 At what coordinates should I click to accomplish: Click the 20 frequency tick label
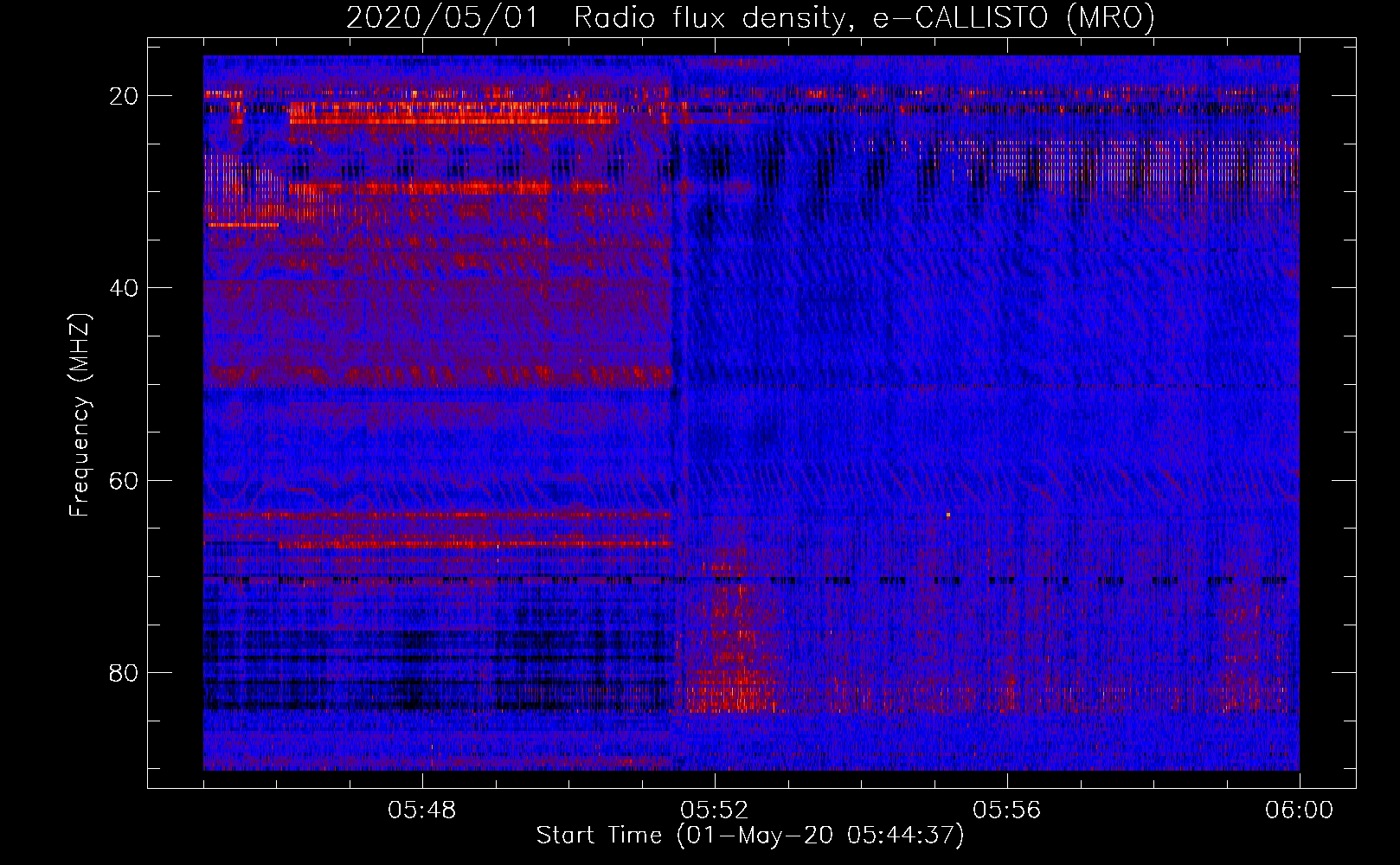(125, 96)
